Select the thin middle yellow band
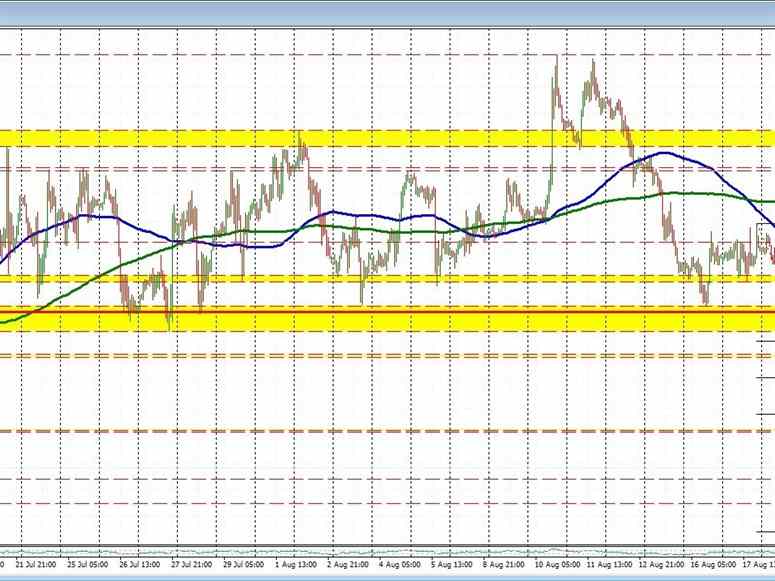Screen dimensions: 775x581 coord(388,279)
